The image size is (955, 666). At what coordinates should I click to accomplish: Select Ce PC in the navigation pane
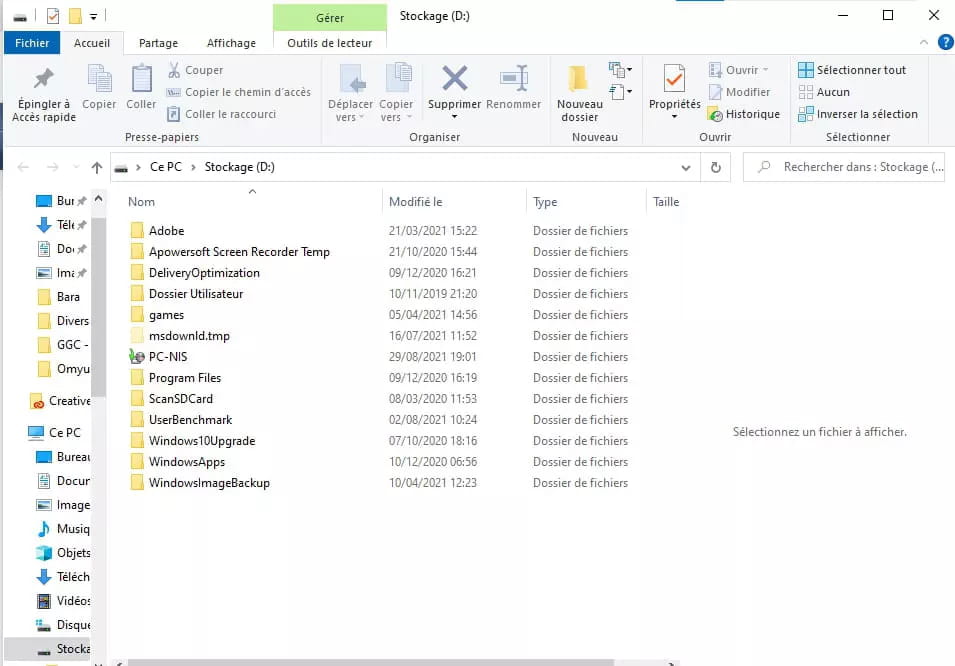(x=55, y=433)
